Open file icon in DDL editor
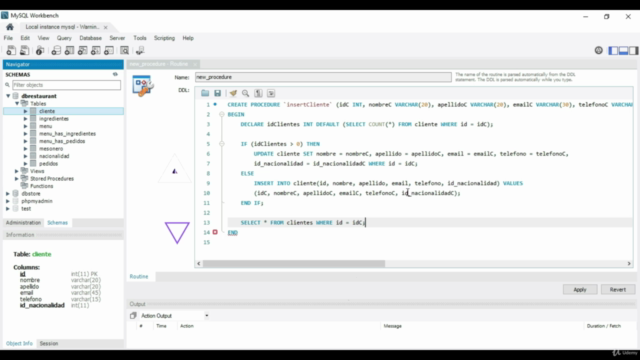The width and height of the screenshot is (640, 360). point(205,93)
